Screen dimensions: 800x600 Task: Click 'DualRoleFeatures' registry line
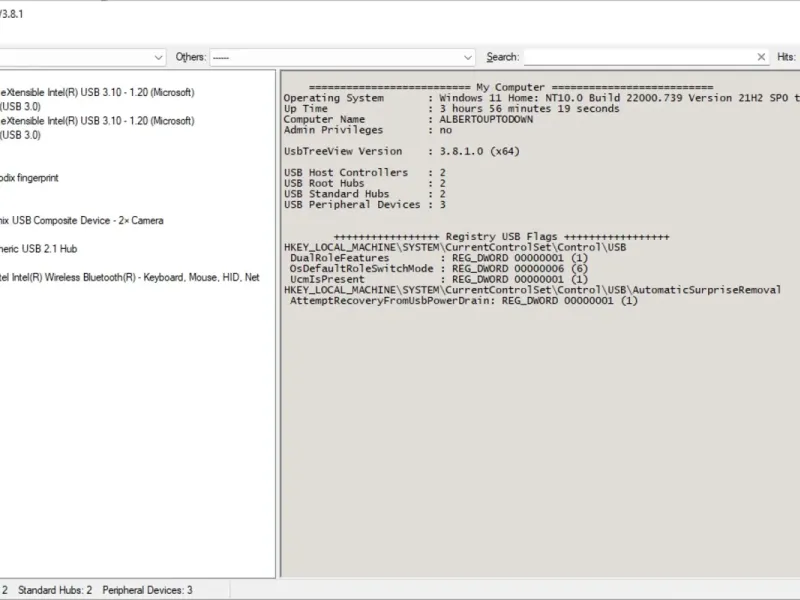[x=439, y=258]
